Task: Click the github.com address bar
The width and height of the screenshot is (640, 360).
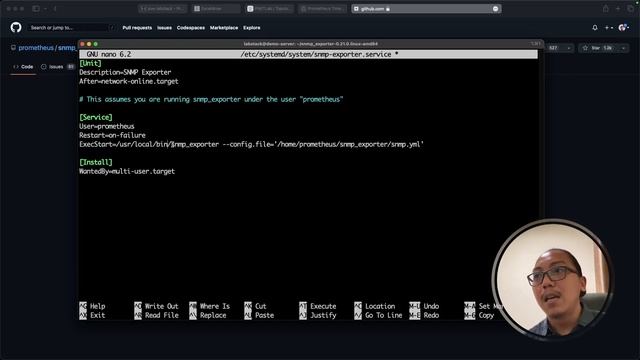Action: [426, 9]
